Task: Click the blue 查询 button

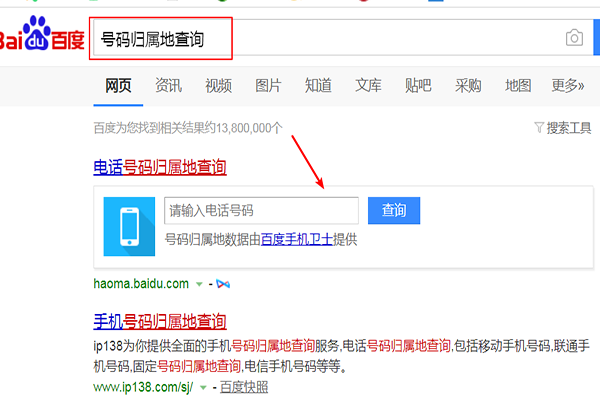Action: pyautogui.click(x=394, y=211)
